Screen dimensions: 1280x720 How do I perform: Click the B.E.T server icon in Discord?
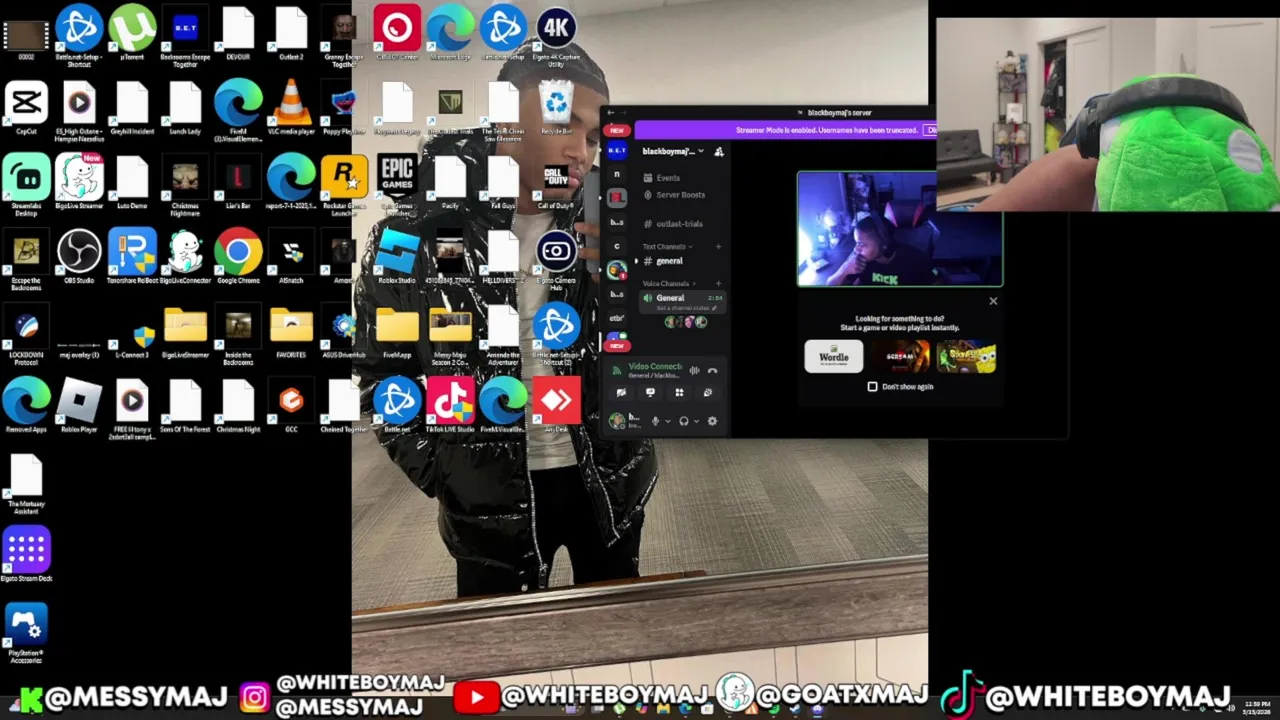pos(617,150)
